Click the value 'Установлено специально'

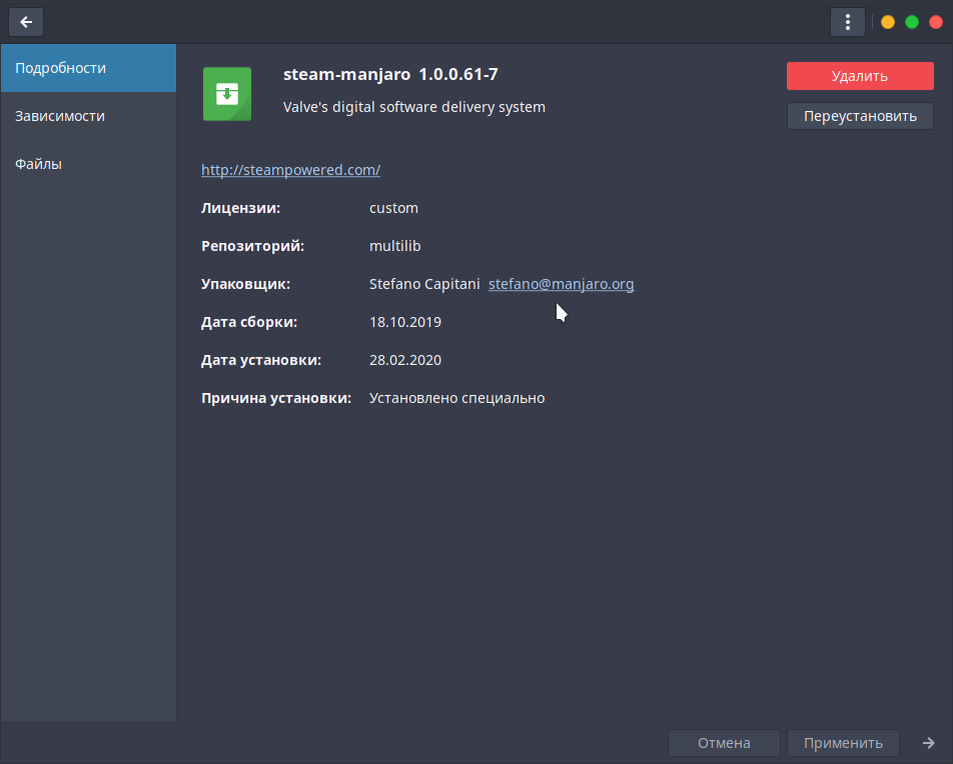tap(457, 398)
